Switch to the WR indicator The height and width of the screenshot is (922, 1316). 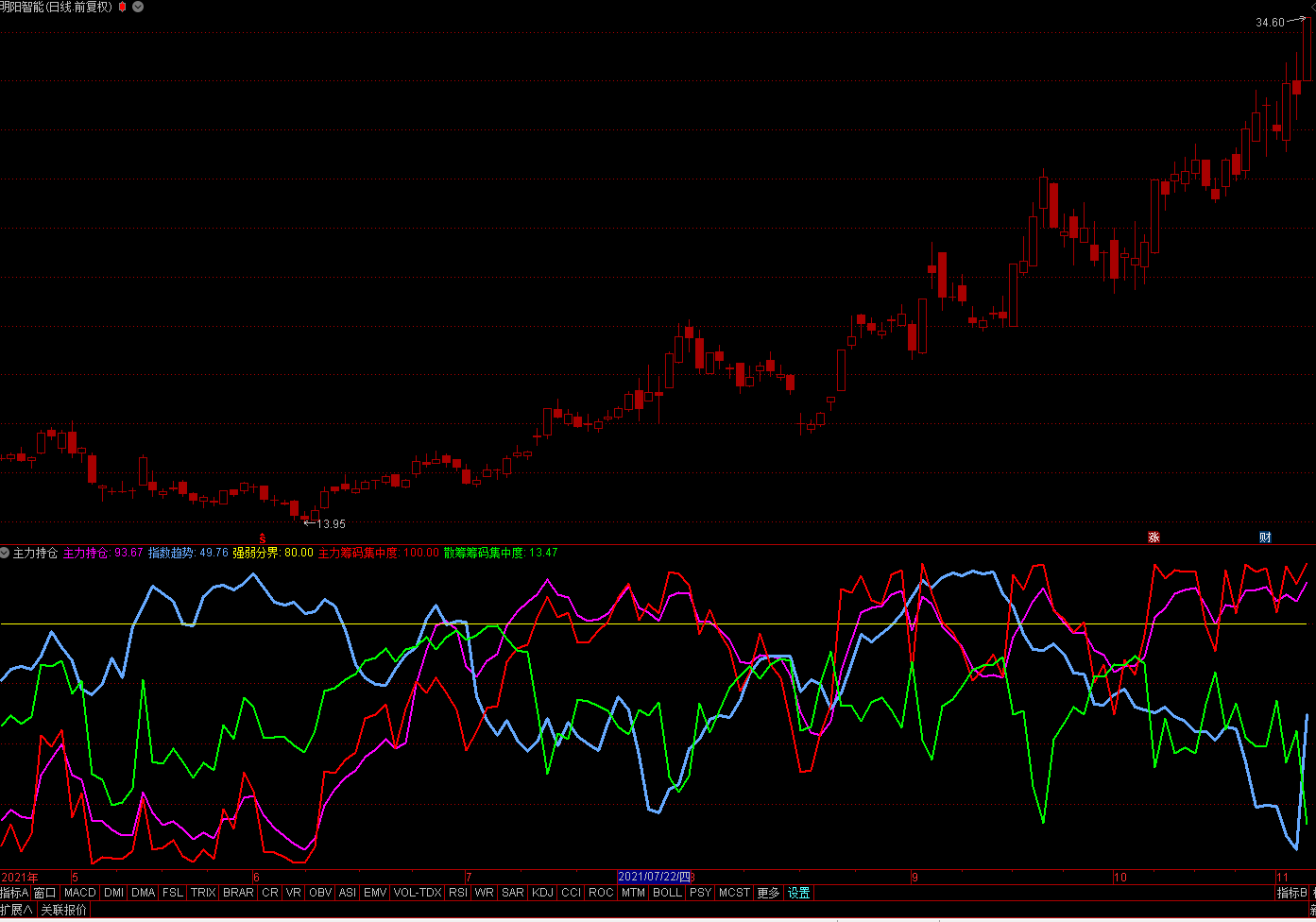tap(485, 893)
